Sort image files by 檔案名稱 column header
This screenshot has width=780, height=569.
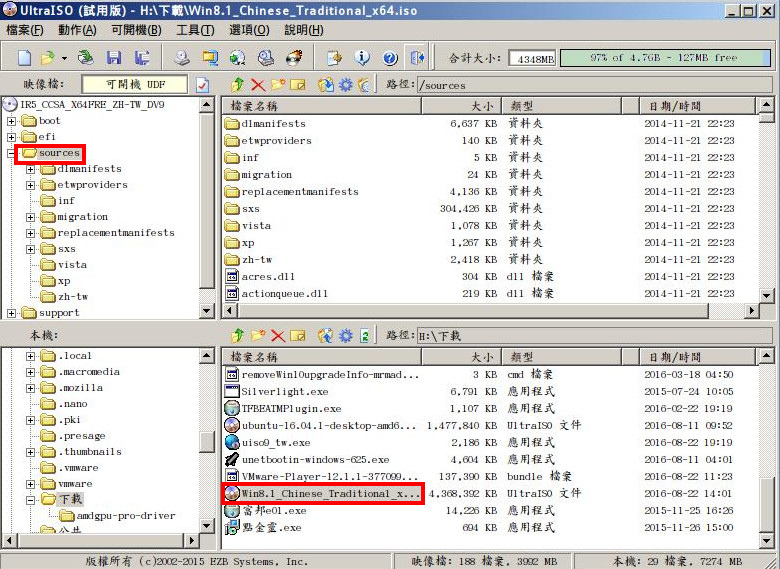[x=322, y=106]
